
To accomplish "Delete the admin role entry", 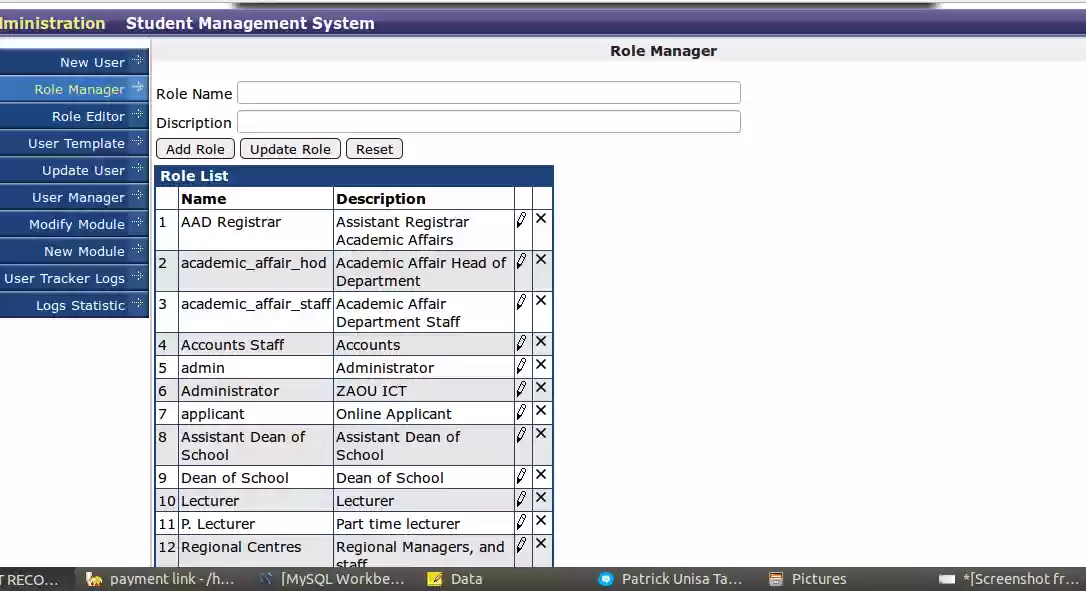I will point(541,366).
